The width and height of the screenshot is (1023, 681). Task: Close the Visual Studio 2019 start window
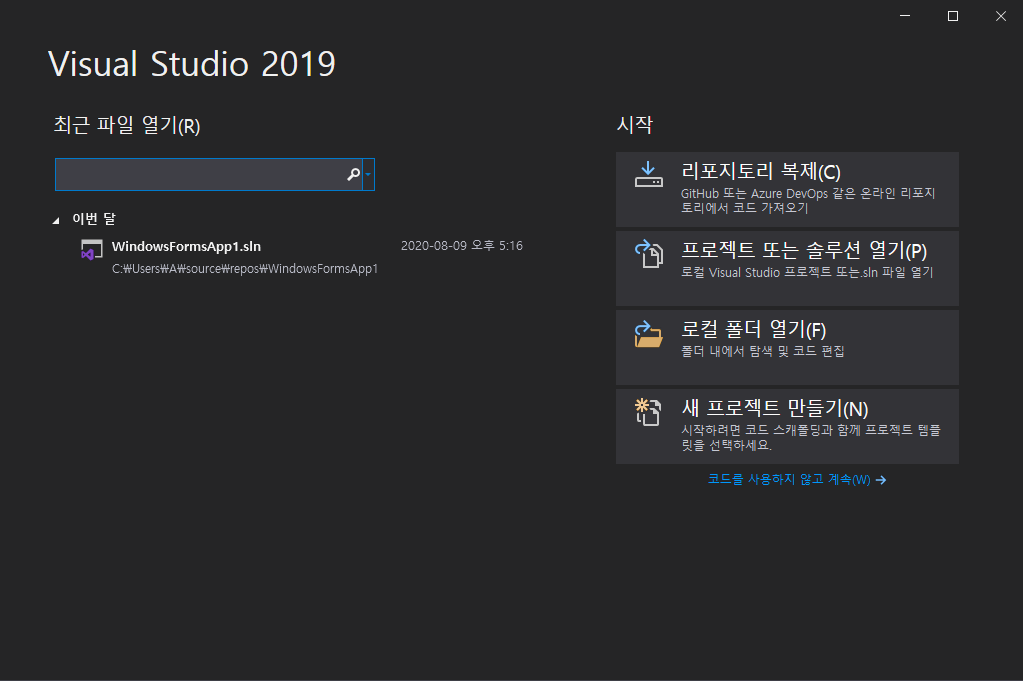tap(1001, 16)
